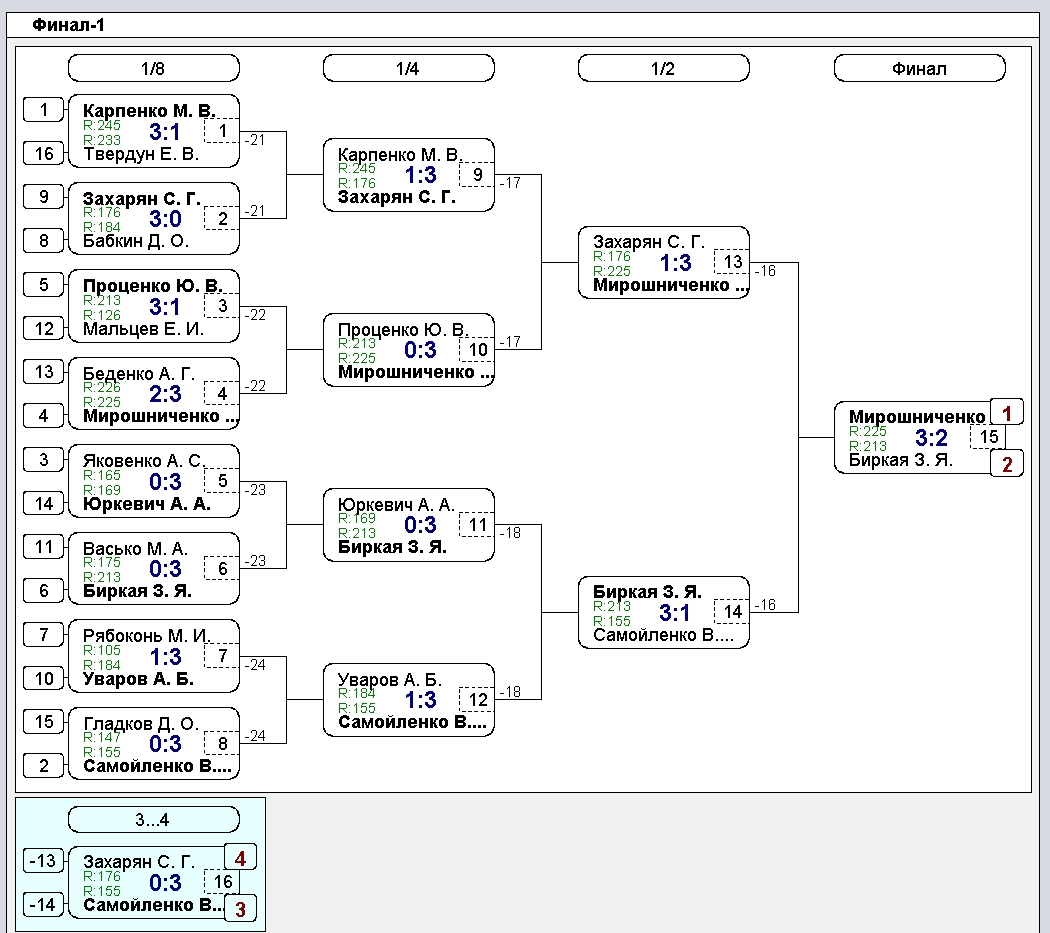Click seed box 5
Viewport: 1050px width, 933px height.
pyautogui.click(x=44, y=285)
